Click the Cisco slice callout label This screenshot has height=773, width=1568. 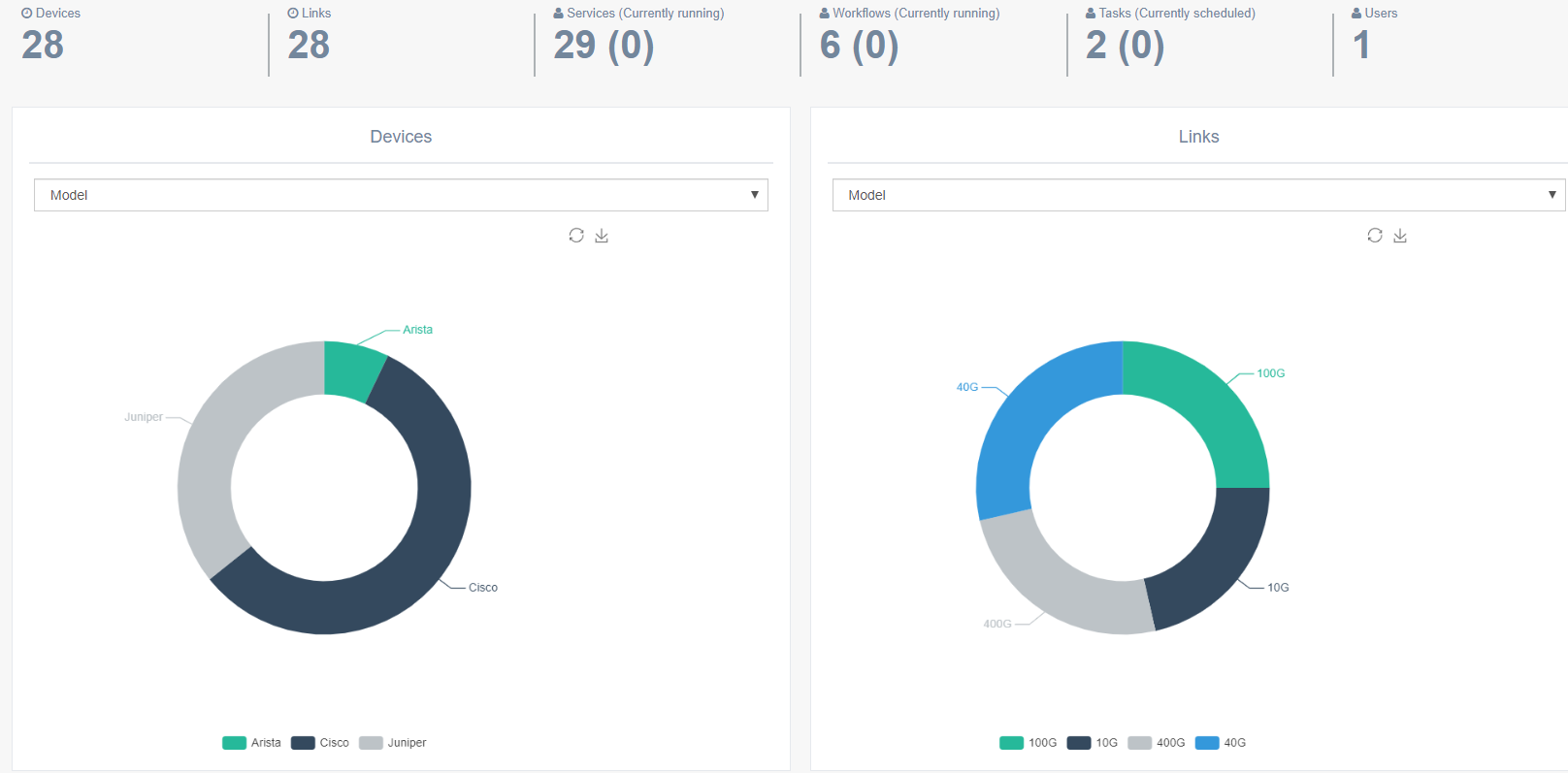483,588
